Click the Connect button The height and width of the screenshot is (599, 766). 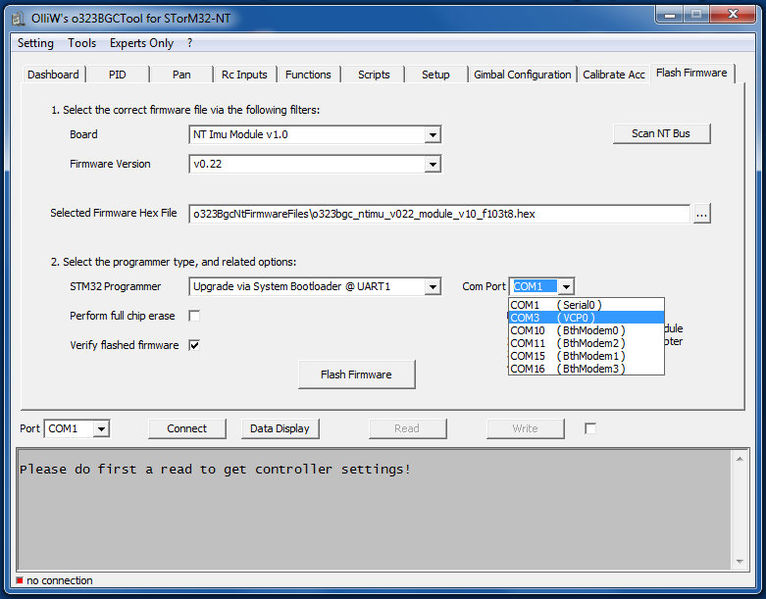[187, 428]
